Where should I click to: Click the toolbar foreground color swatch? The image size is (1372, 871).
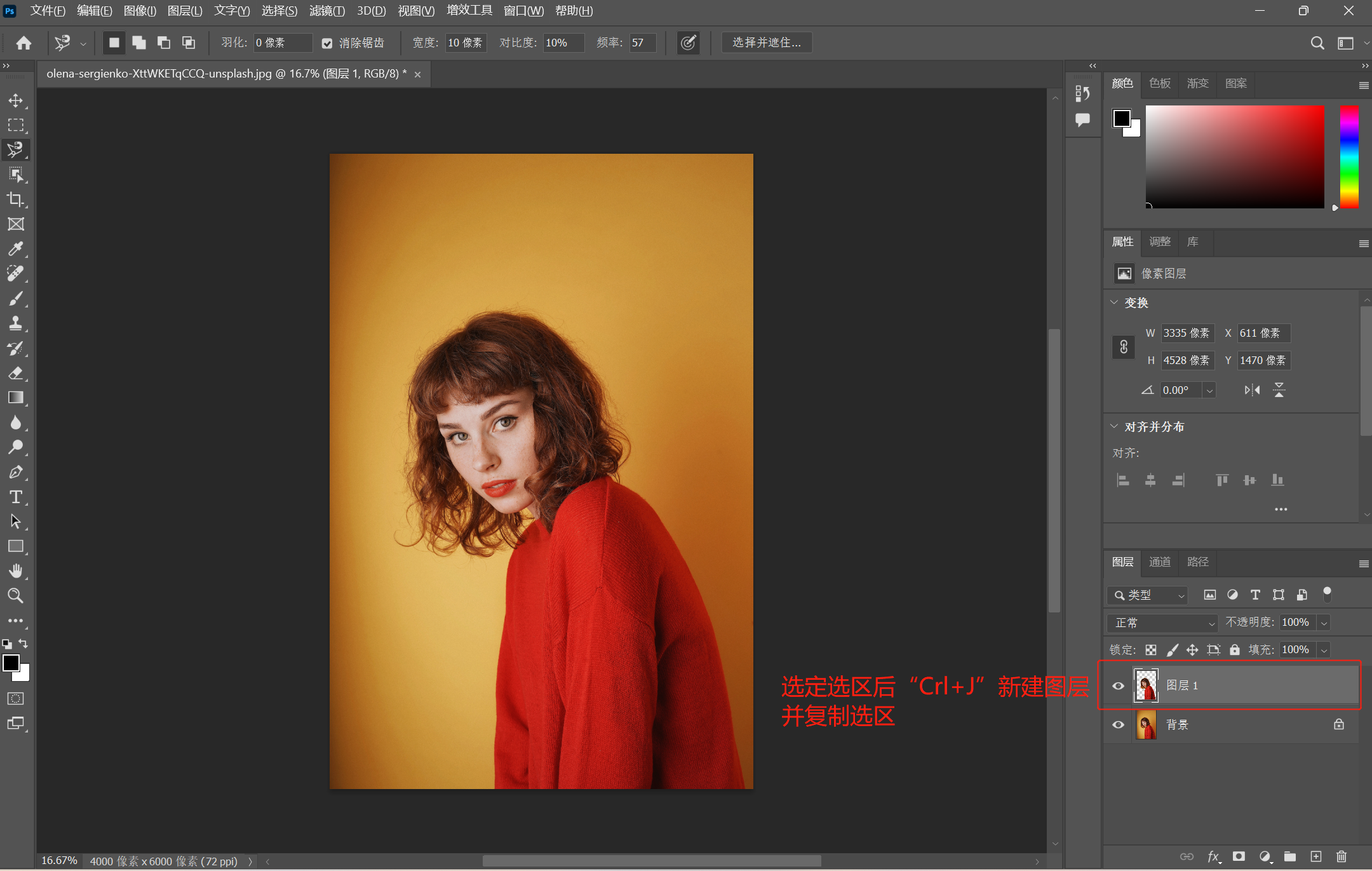tap(11, 663)
